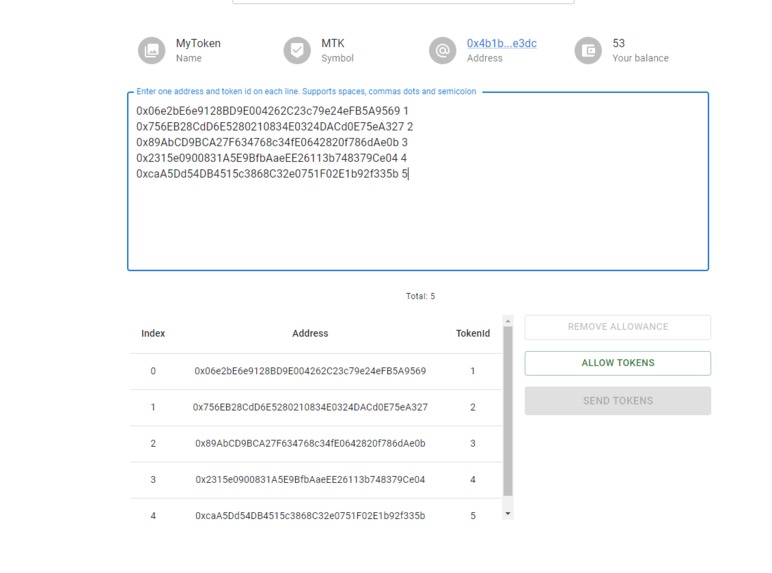772x573 pixels.
Task: Click the MyToken name text
Action: pyautogui.click(x=198, y=43)
